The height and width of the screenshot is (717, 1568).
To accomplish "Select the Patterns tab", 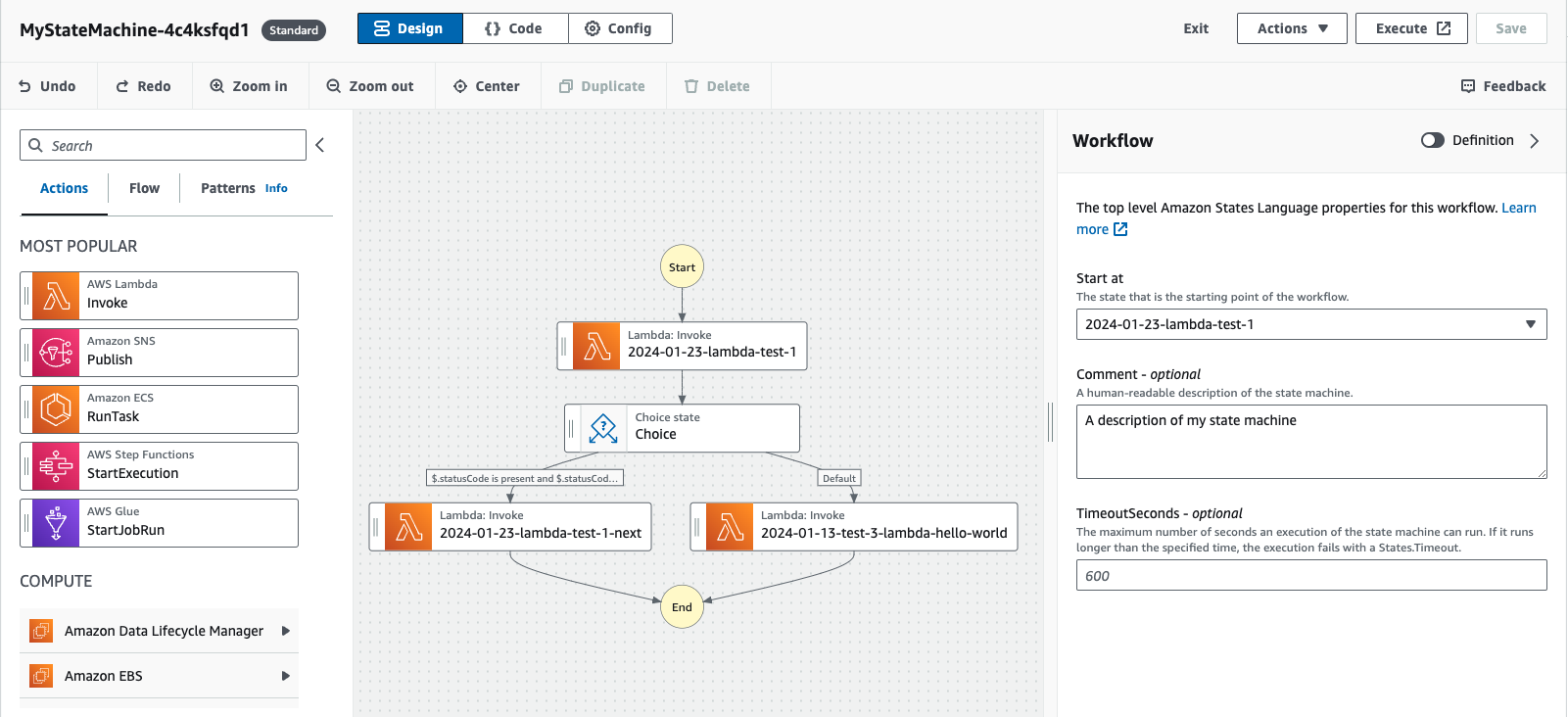I will tap(227, 188).
